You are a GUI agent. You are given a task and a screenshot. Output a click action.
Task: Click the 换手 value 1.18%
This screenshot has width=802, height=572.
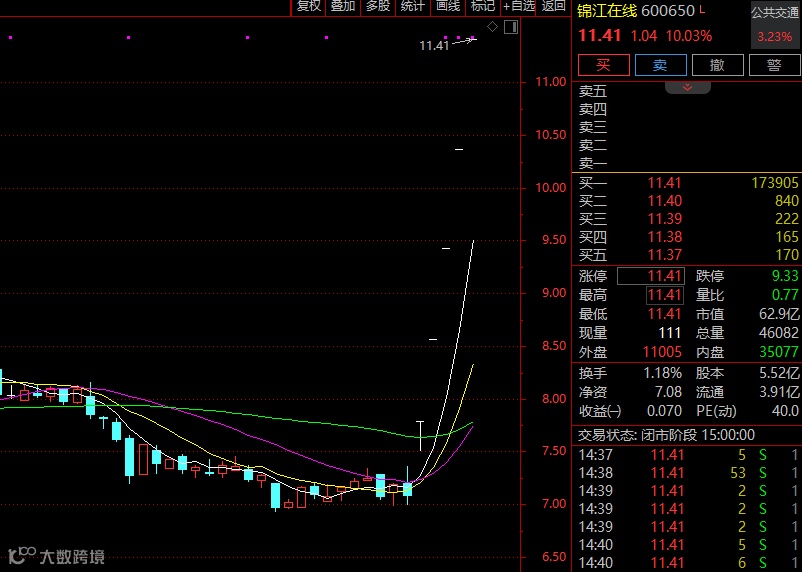pos(662,373)
